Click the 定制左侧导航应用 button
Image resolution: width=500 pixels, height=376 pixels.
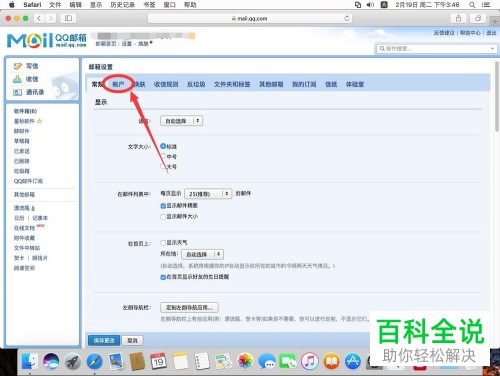tap(189, 307)
